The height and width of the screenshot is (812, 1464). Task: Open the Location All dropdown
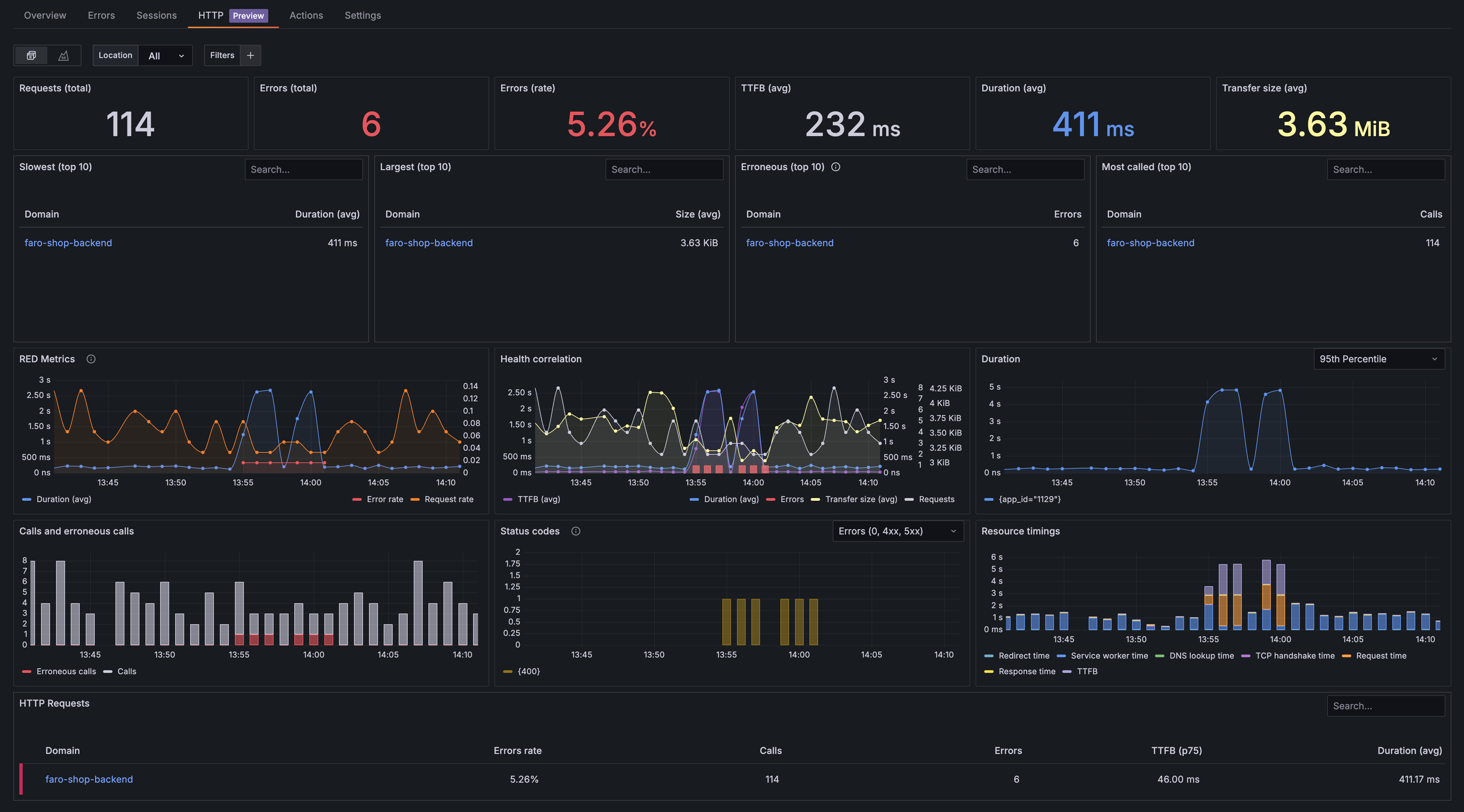165,56
